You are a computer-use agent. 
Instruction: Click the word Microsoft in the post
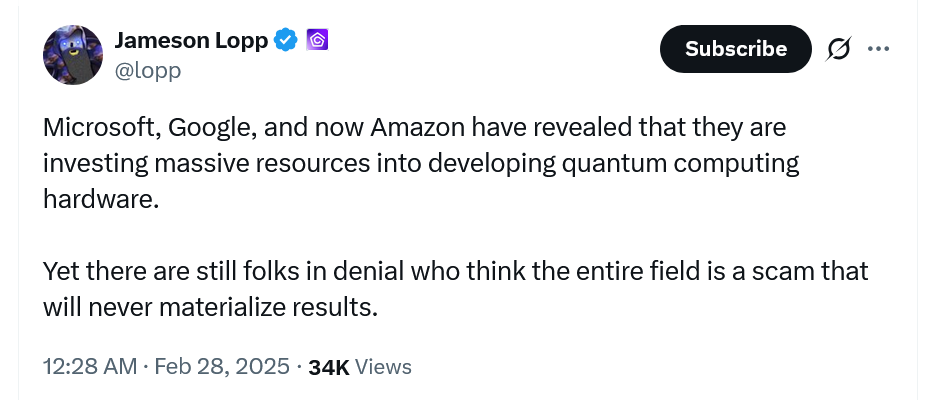pyautogui.click(x=98, y=128)
